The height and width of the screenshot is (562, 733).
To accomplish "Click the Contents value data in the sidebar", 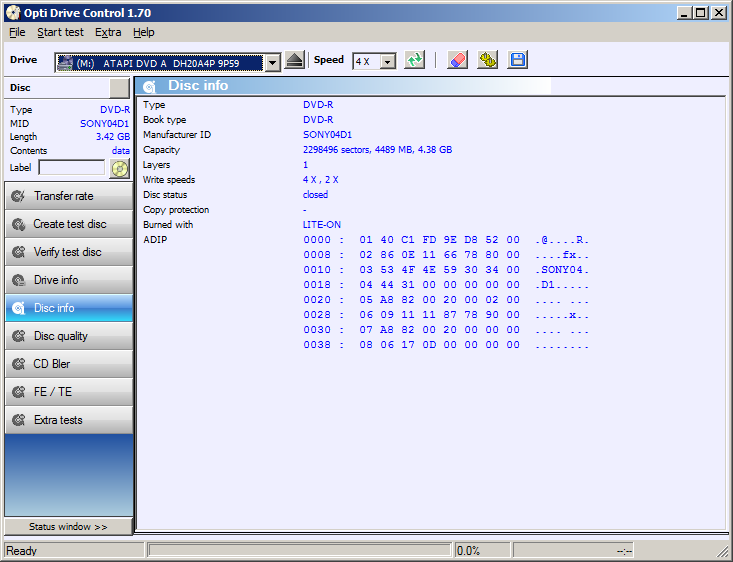I will coord(121,151).
